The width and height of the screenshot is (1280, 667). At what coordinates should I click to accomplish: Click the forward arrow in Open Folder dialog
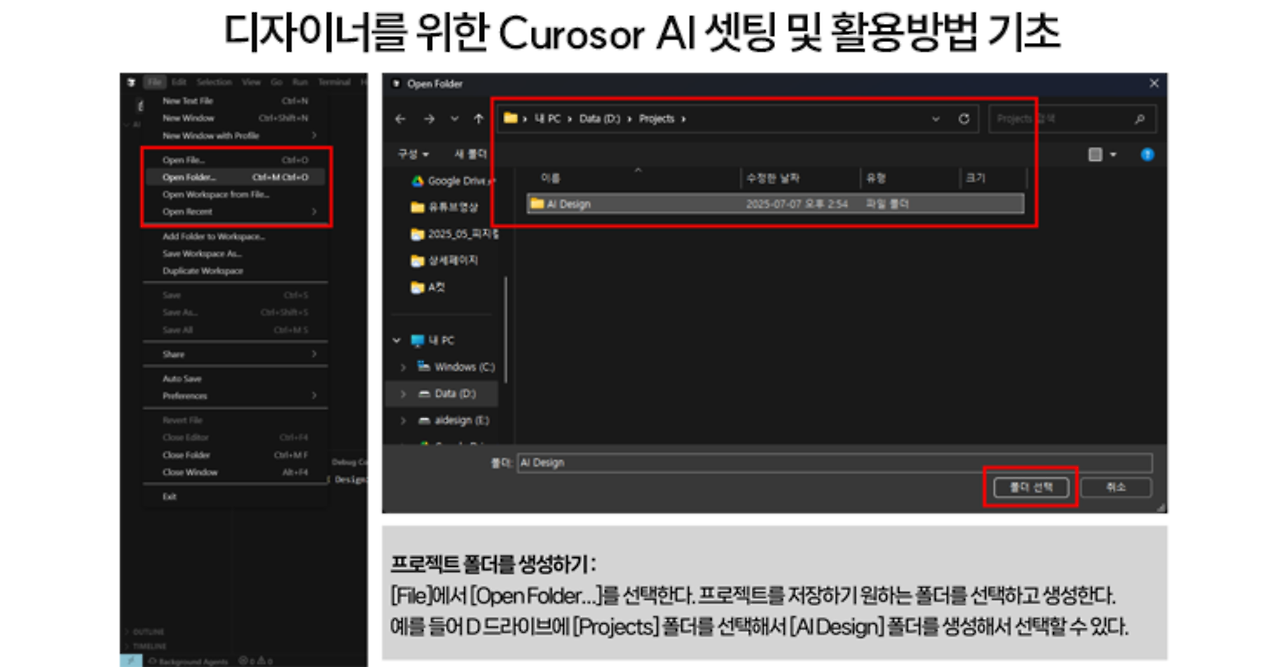pos(429,118)
